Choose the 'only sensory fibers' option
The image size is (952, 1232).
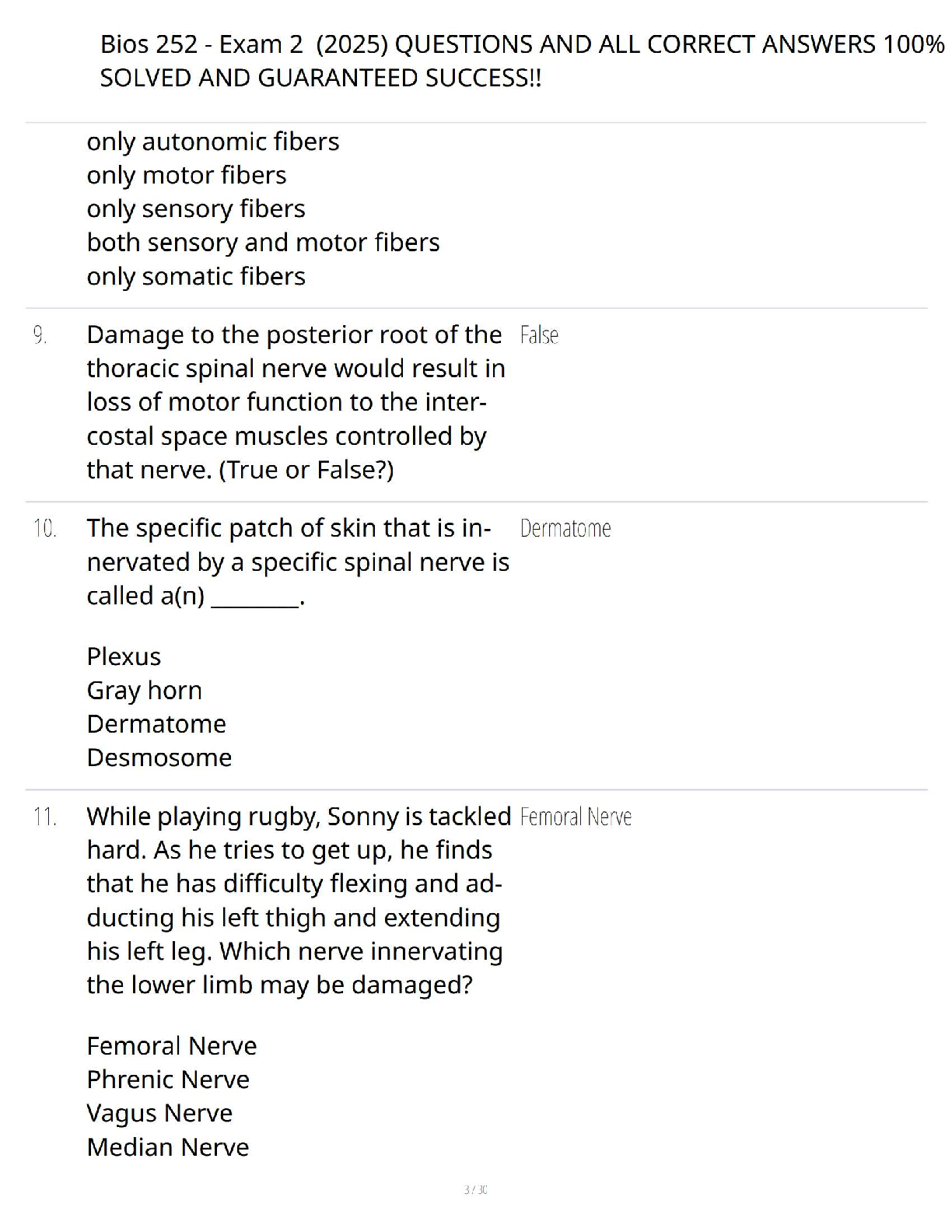[x=196, y=208]
